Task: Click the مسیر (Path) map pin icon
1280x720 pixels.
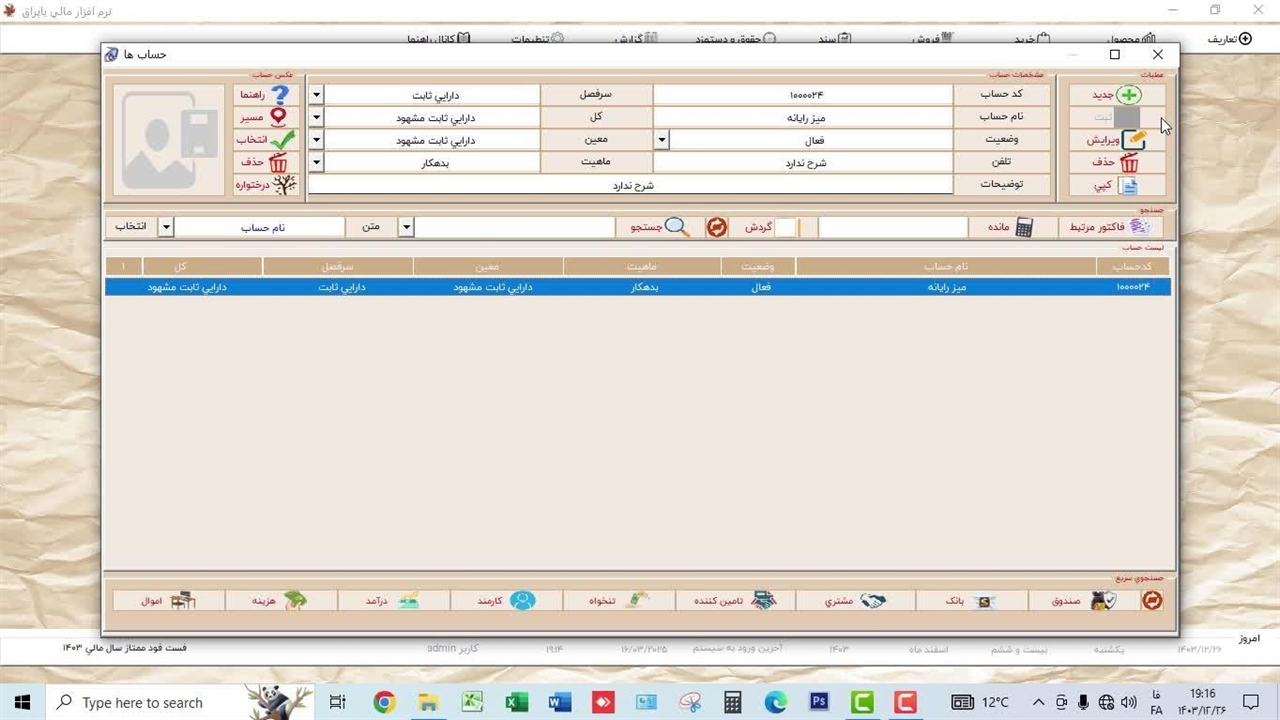Action: [279, 117]
